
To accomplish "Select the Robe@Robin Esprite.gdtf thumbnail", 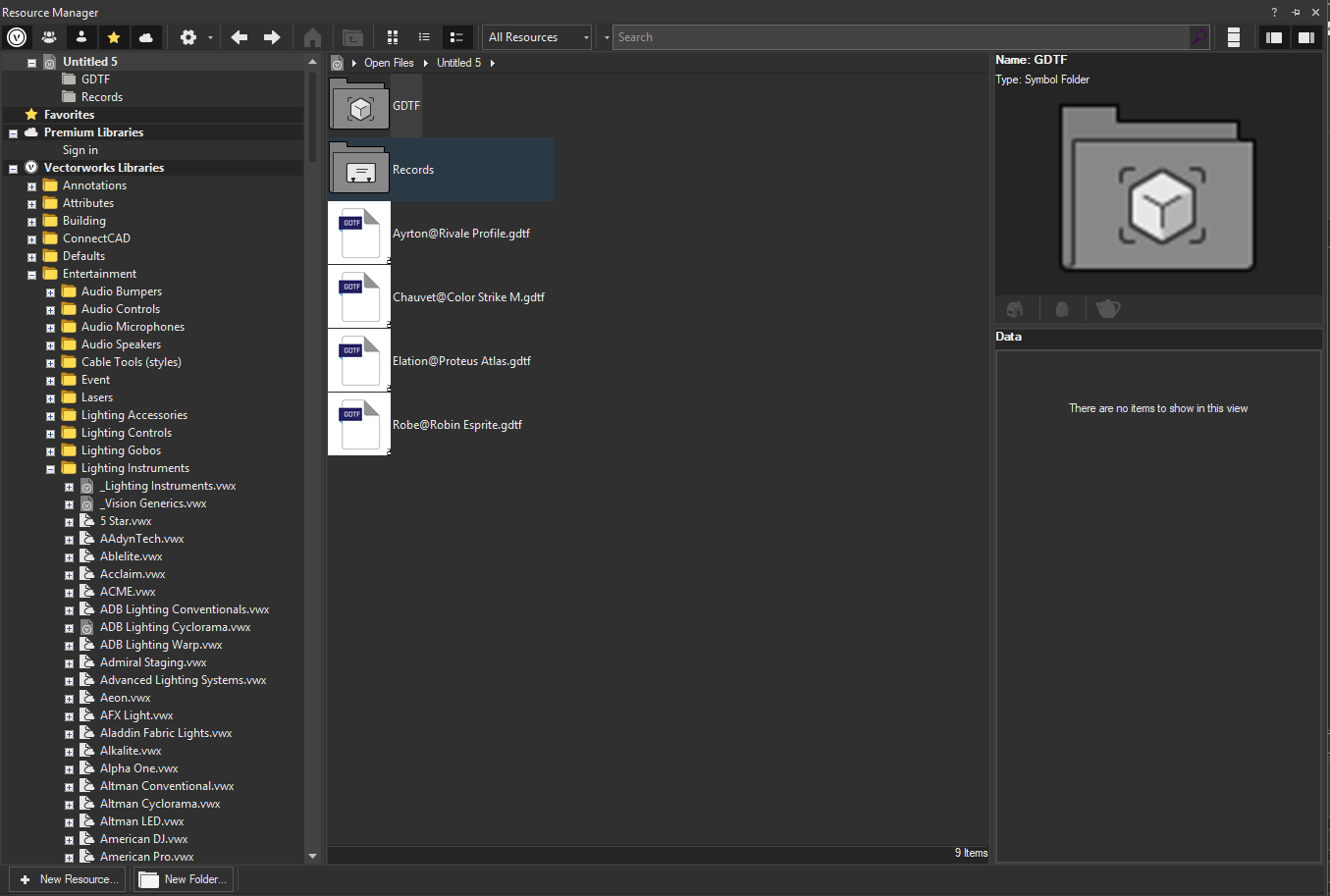I will coord(359,425).
